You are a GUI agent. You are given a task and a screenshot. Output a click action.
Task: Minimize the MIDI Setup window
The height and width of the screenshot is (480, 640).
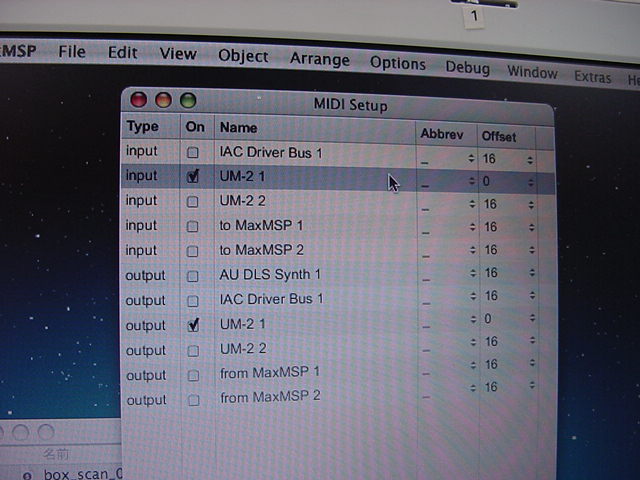tap(163, 100)
